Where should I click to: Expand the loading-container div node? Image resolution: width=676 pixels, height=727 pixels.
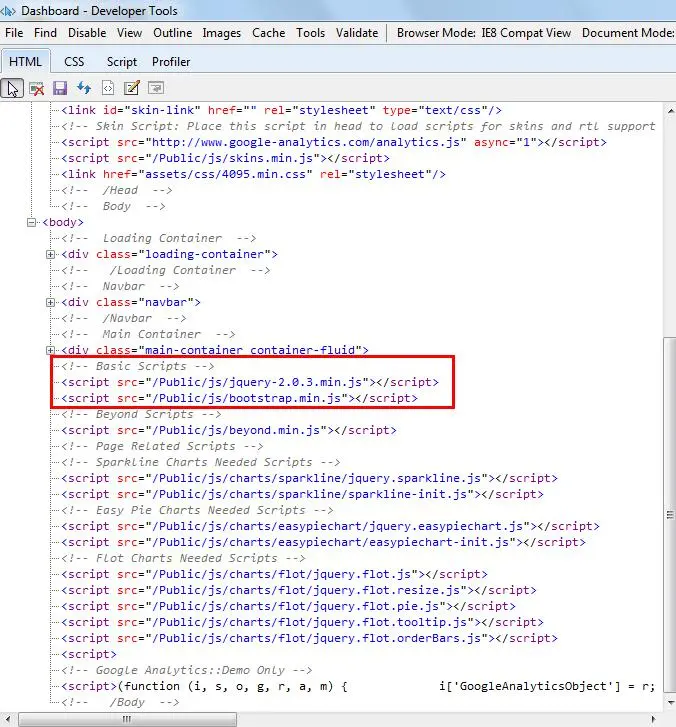pyautogui.click(x=51, y=255)
